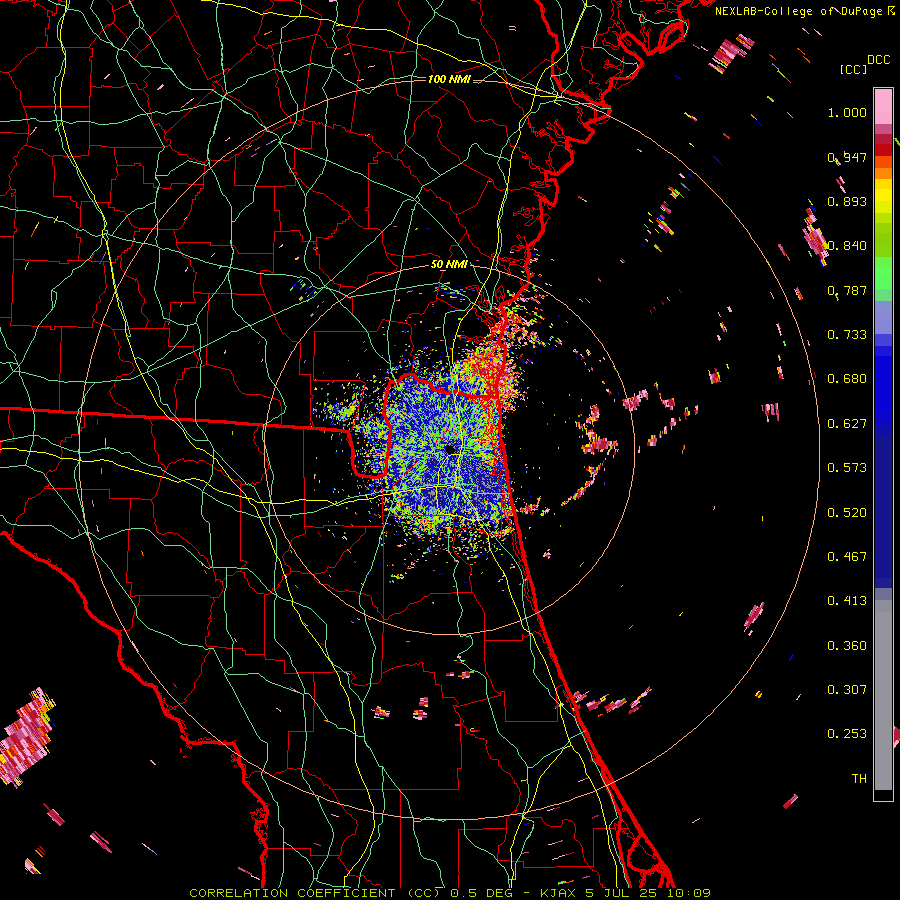Screen dimensions: 900x900
Task: Click the NEXLAB-College of DuPage title text
Action: coord(801,11)
